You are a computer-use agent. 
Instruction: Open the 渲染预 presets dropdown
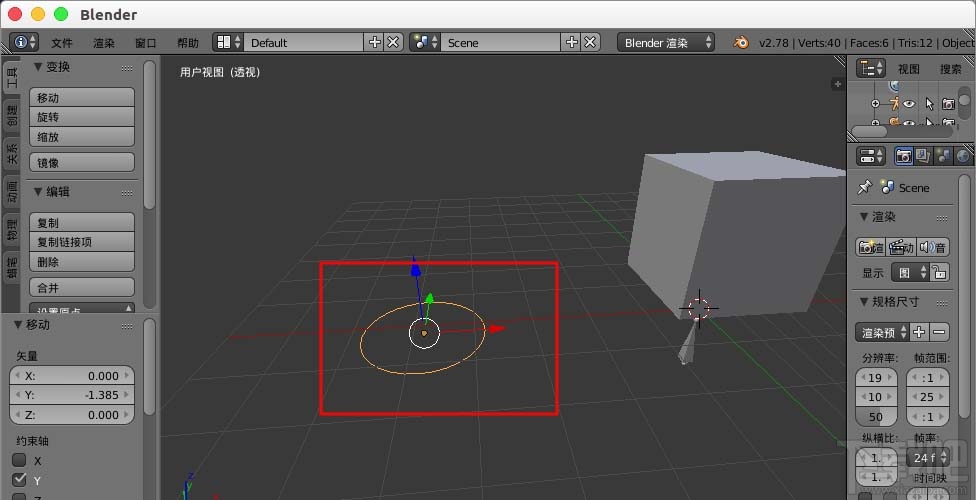tap(882, 332)
